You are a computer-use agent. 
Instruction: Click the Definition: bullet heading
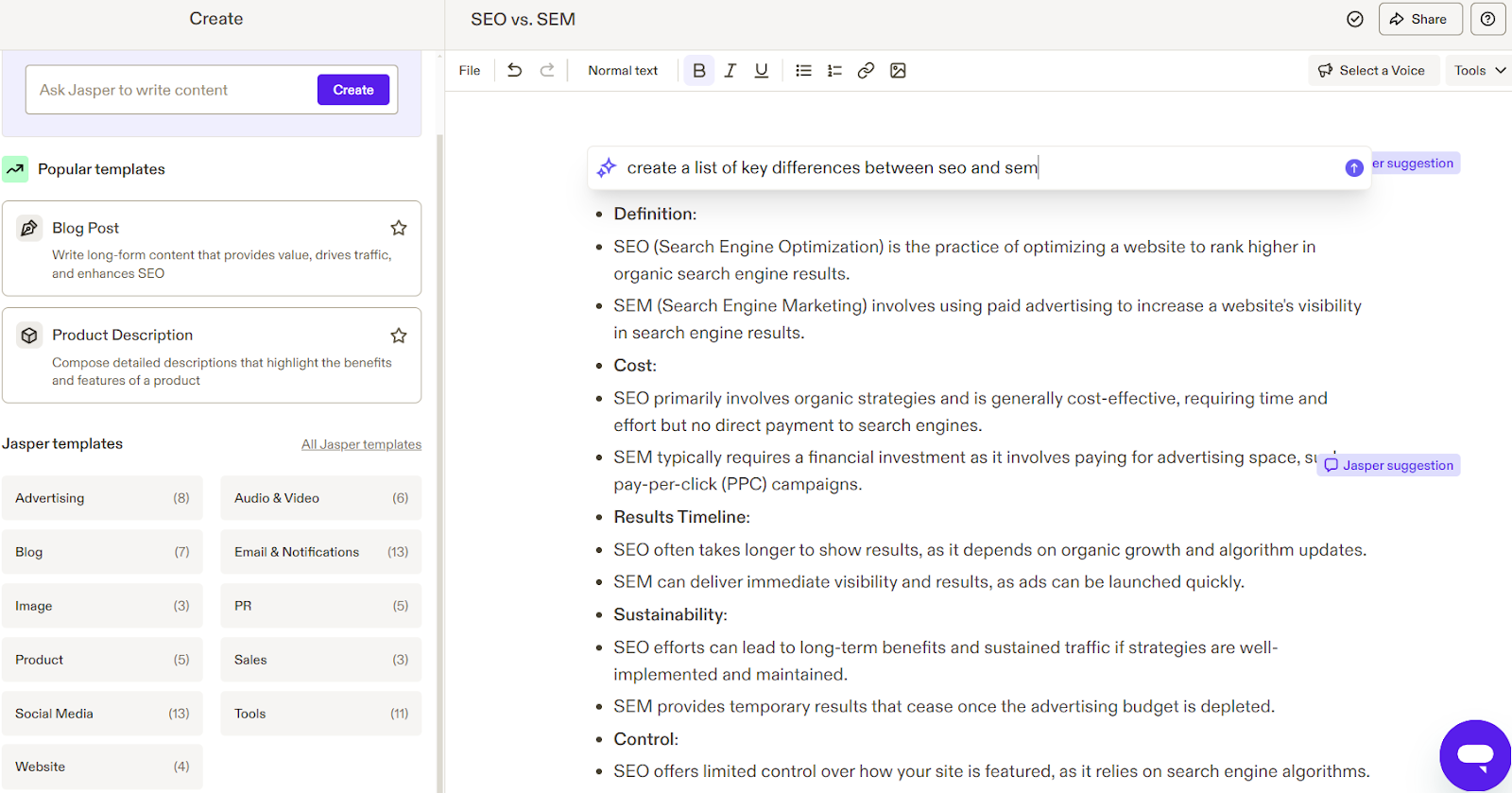[655, 214]
